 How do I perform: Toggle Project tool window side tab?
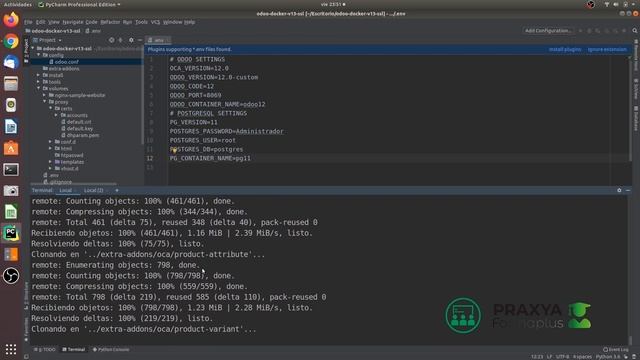coord(26,50)
